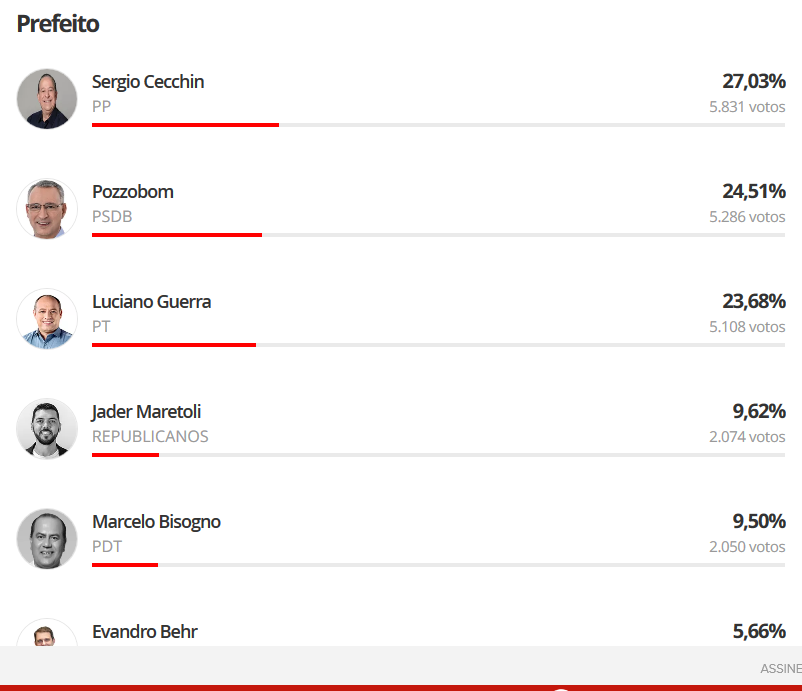
Task: Click the Prefeito section heading
Action: (58, 24)
